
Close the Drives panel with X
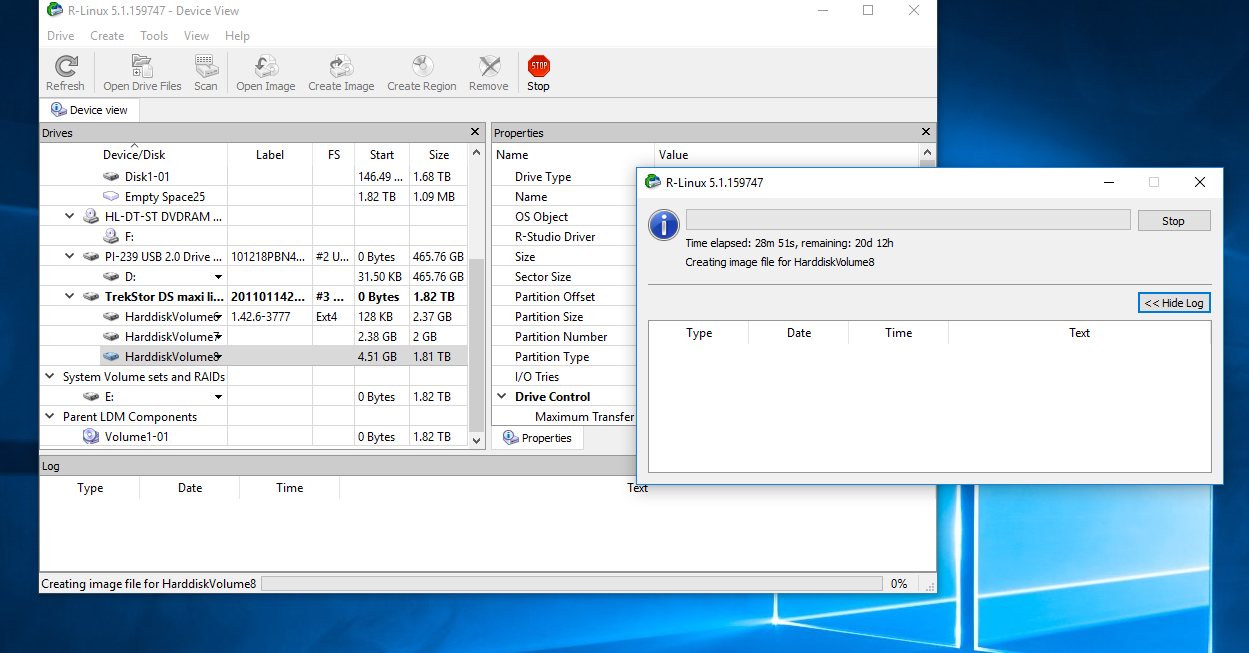[475, 132]
